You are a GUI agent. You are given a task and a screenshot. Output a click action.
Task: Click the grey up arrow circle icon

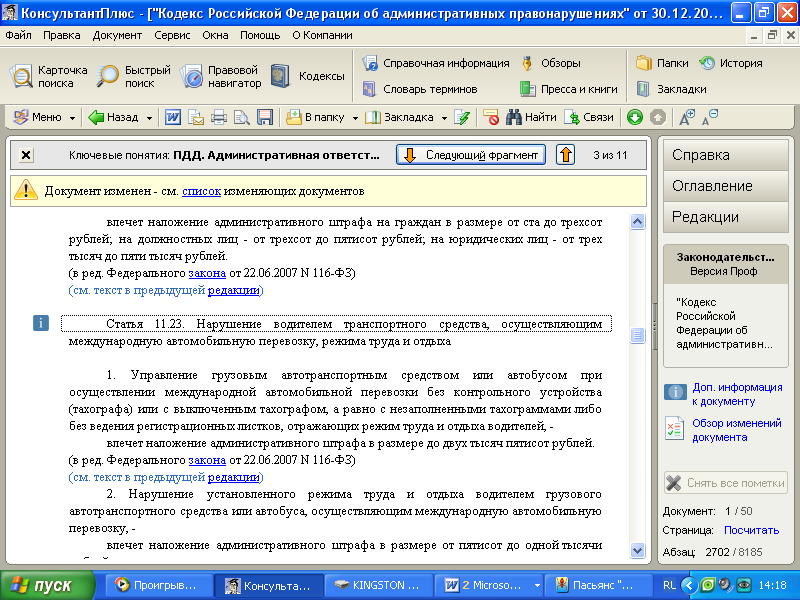(658, 117)
